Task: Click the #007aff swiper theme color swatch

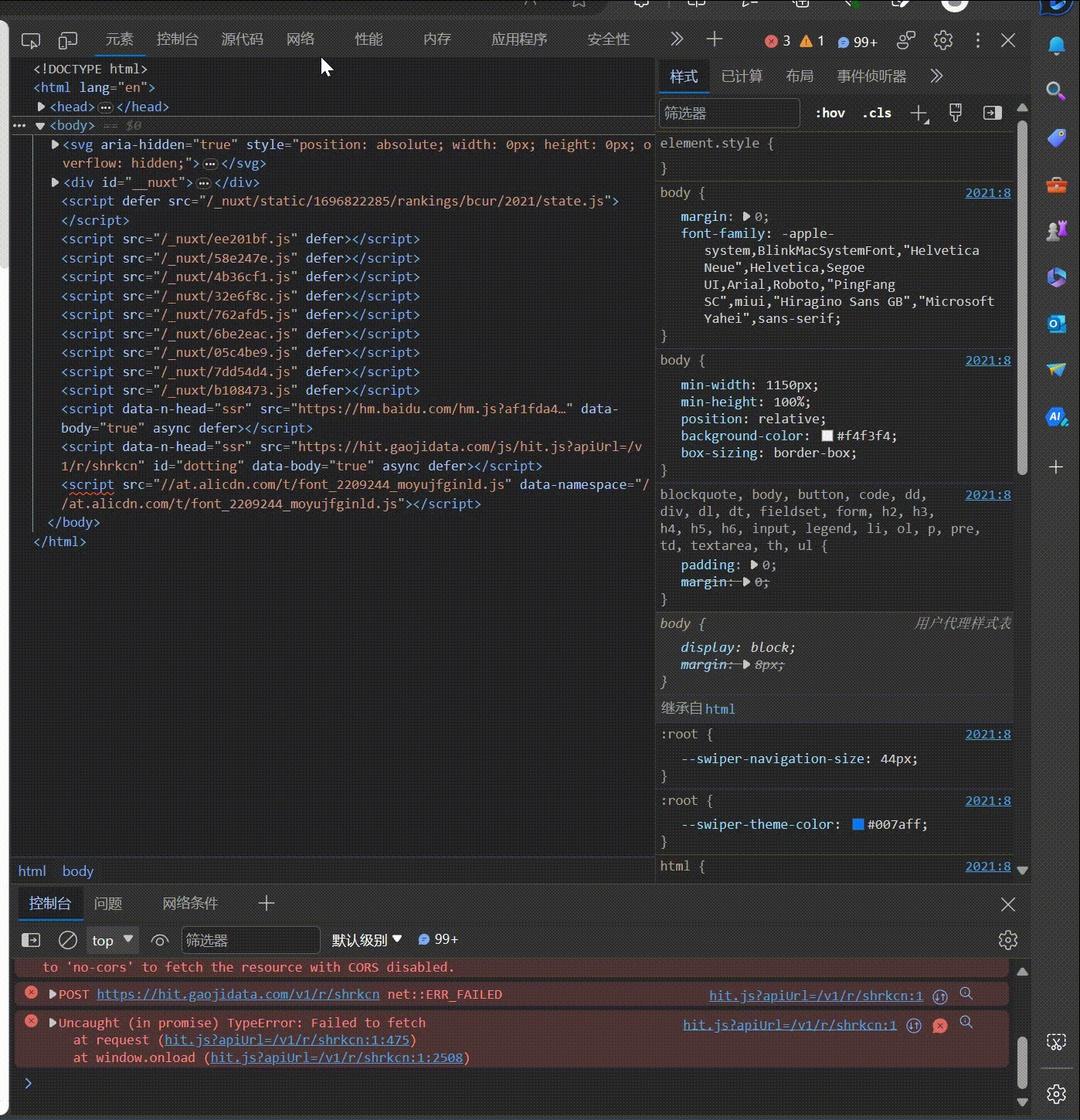Action: 858,824
